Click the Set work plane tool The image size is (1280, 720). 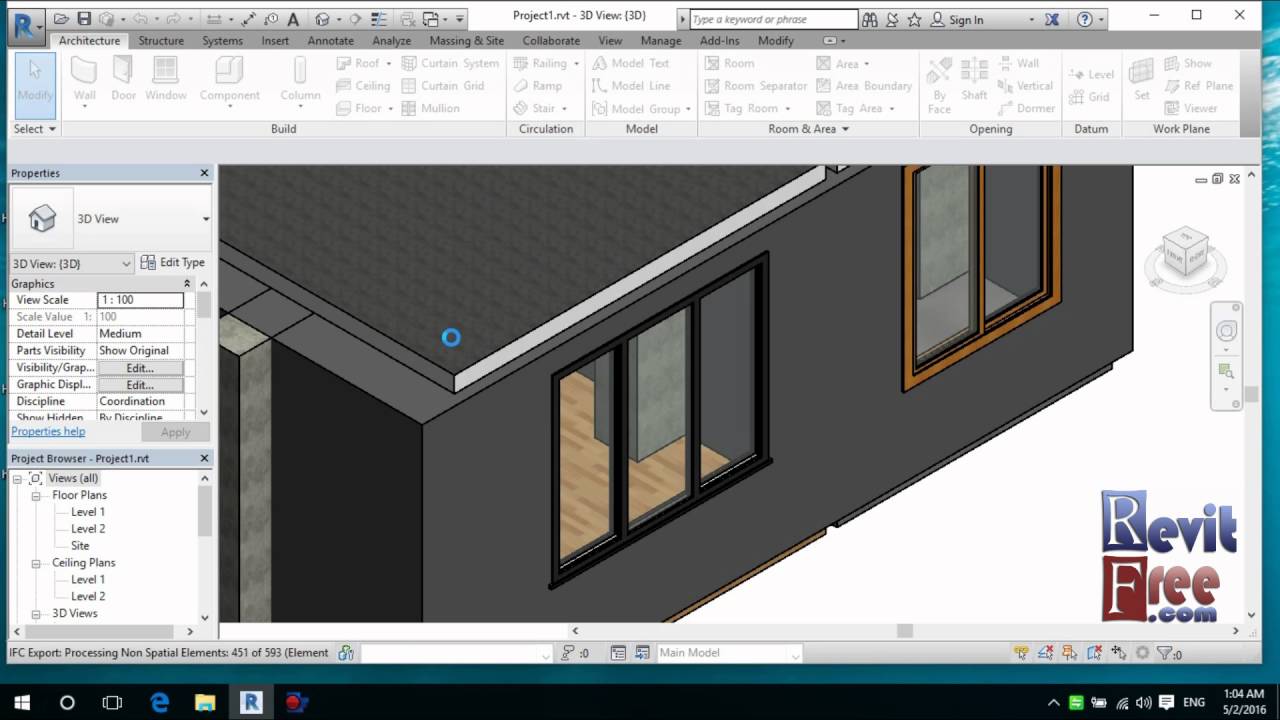(x=1141, y=79)
